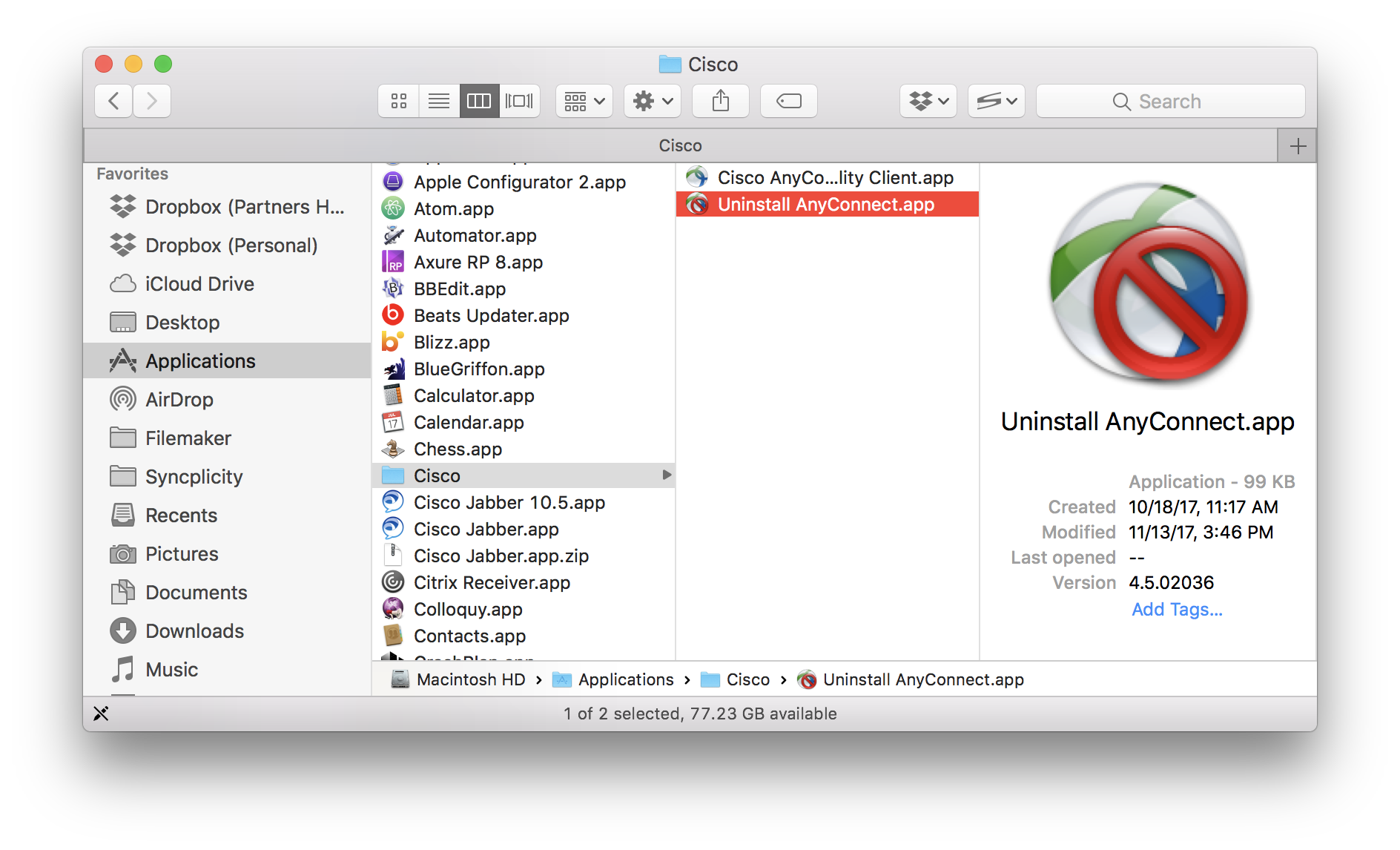Select the BlueGriffon.app icon
The height and width of the screenshot is (850, 1400).
pos(393,369)
